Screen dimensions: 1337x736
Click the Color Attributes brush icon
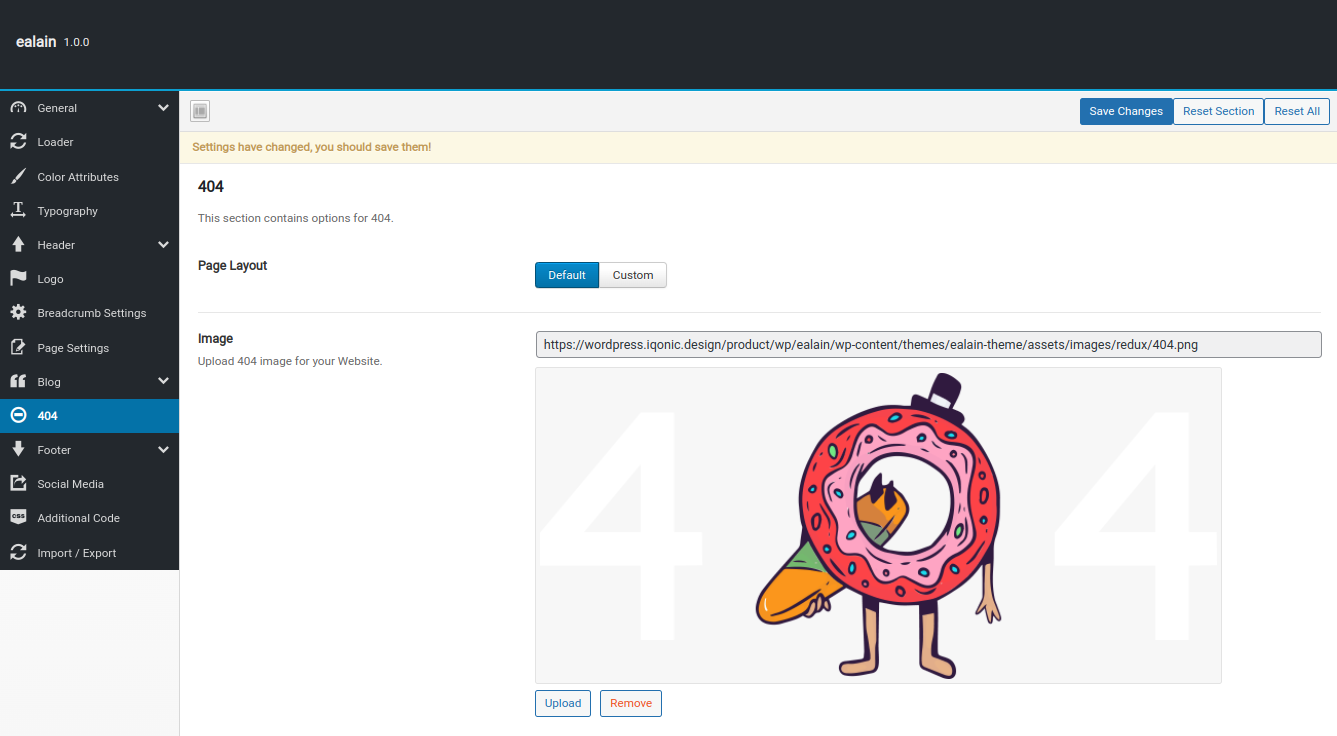[x=18, y=177]
